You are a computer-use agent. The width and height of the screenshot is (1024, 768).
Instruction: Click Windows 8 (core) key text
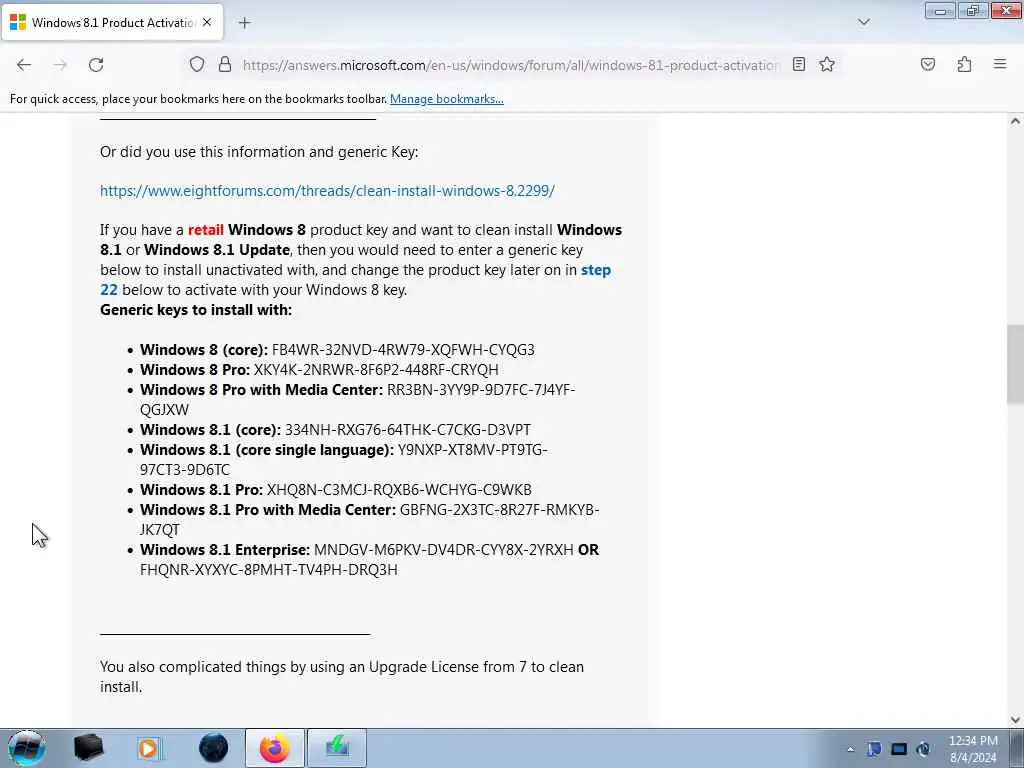pos(403,350)
